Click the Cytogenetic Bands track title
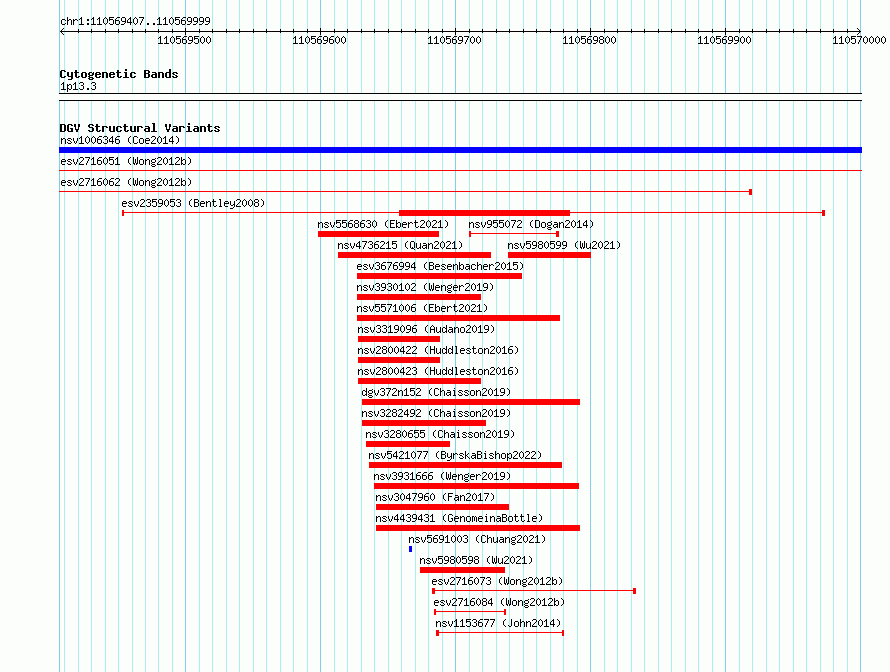Screen dimensions: 890x672 click(x=119, y=74)
